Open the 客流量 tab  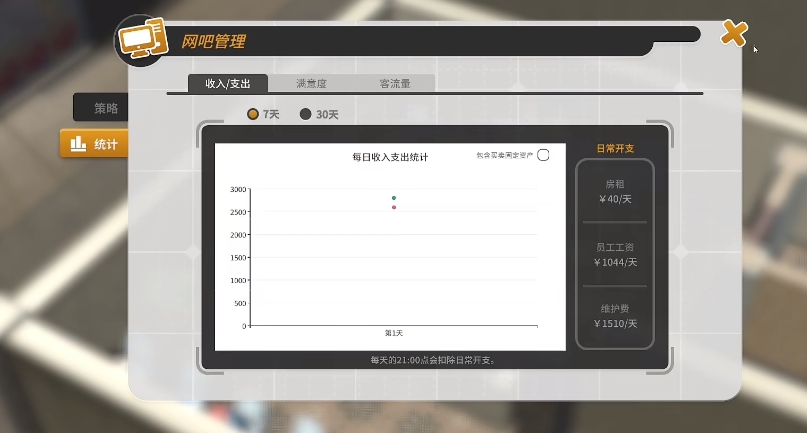(x=395, y=83)
